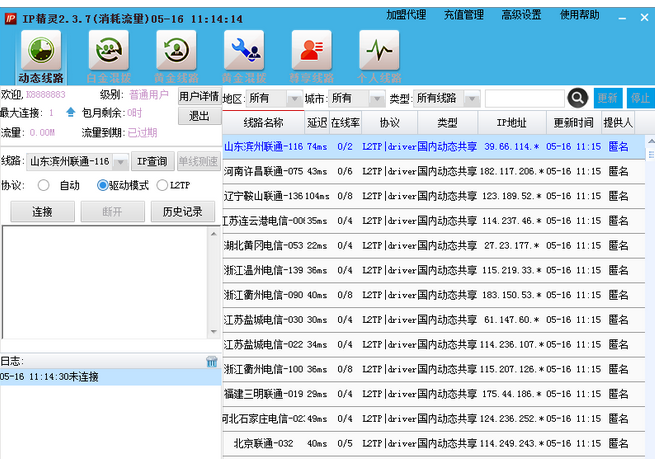The width and height of the screenshot is (655, 459).
Task: Open the 加盟代理 menu
Action: pos(406,15)
